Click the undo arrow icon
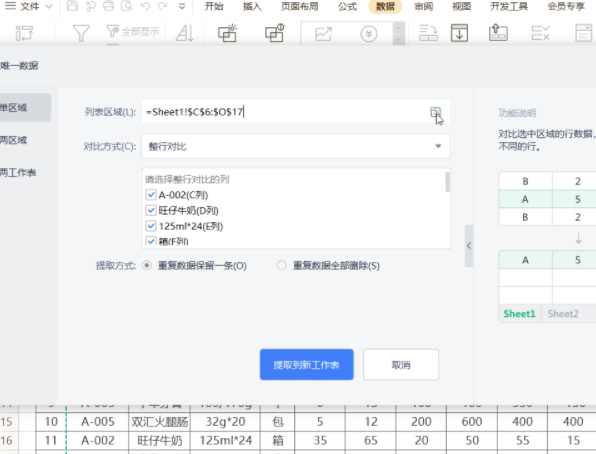Image resolution: width=596 pixels, height=454 pixels. [x=145, y=6]
